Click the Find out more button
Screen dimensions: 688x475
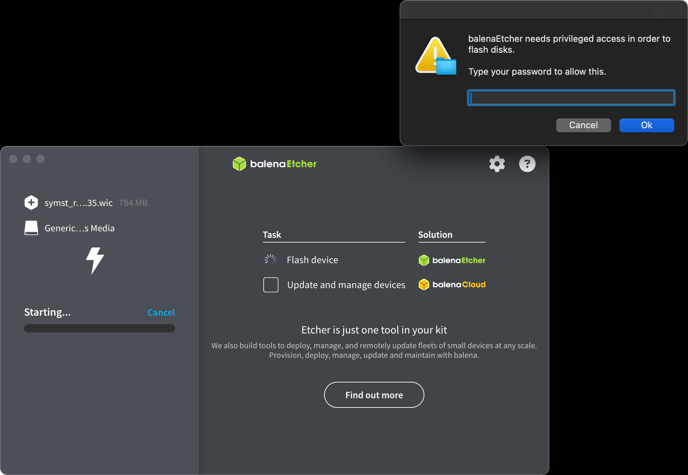374,395
